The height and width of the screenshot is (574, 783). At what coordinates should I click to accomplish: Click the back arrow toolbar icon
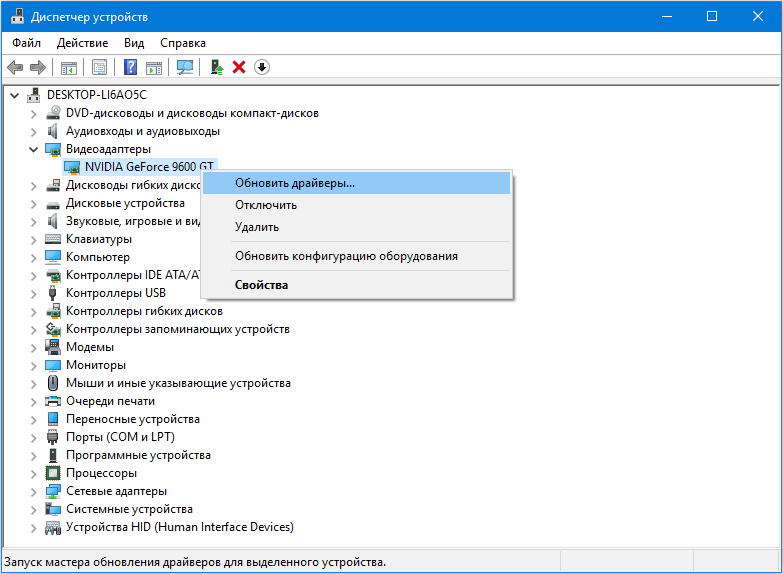(x=15, y=67)
